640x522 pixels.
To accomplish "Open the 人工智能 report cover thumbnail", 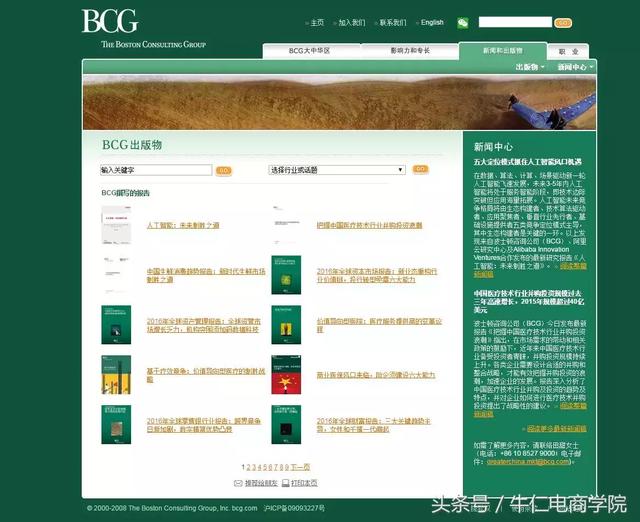I will (x=116, y=225).
